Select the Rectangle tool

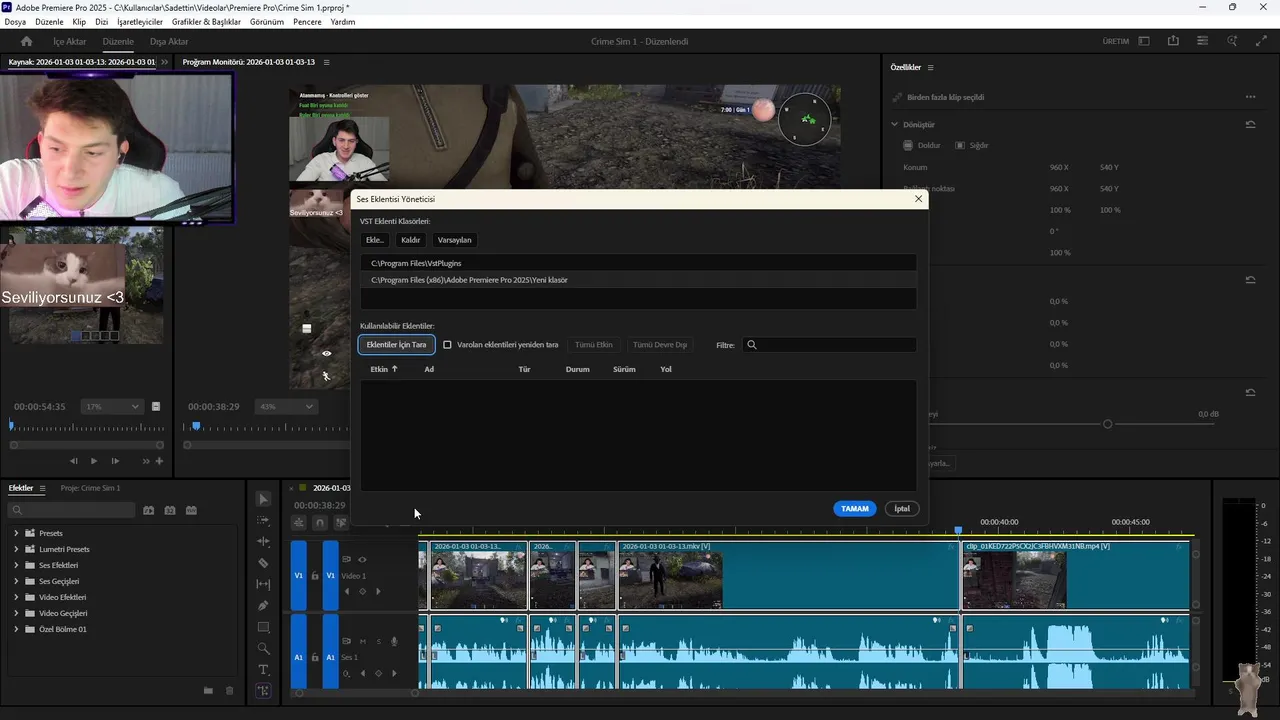tap(263, 627)
